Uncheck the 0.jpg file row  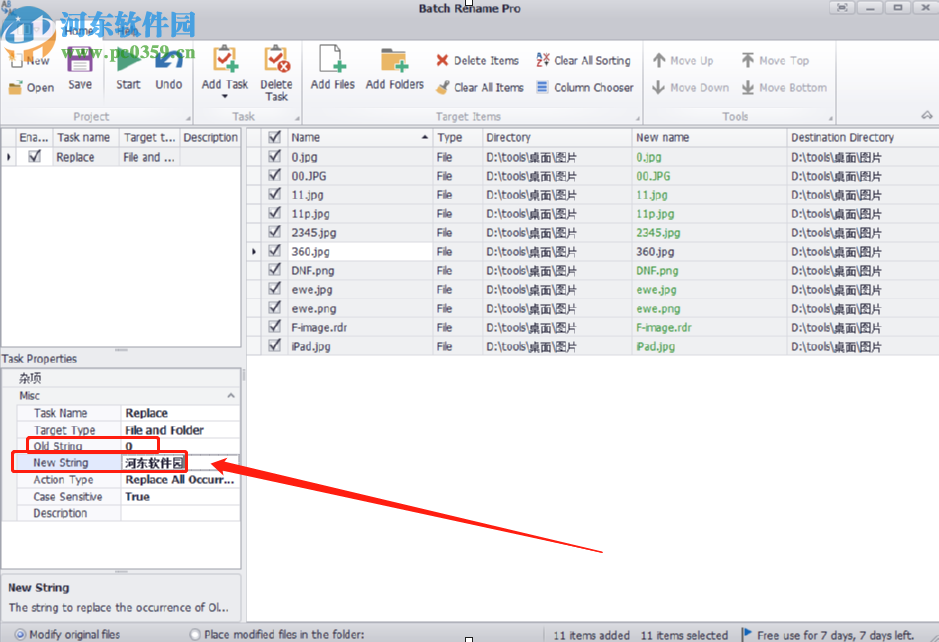[275, 156]
